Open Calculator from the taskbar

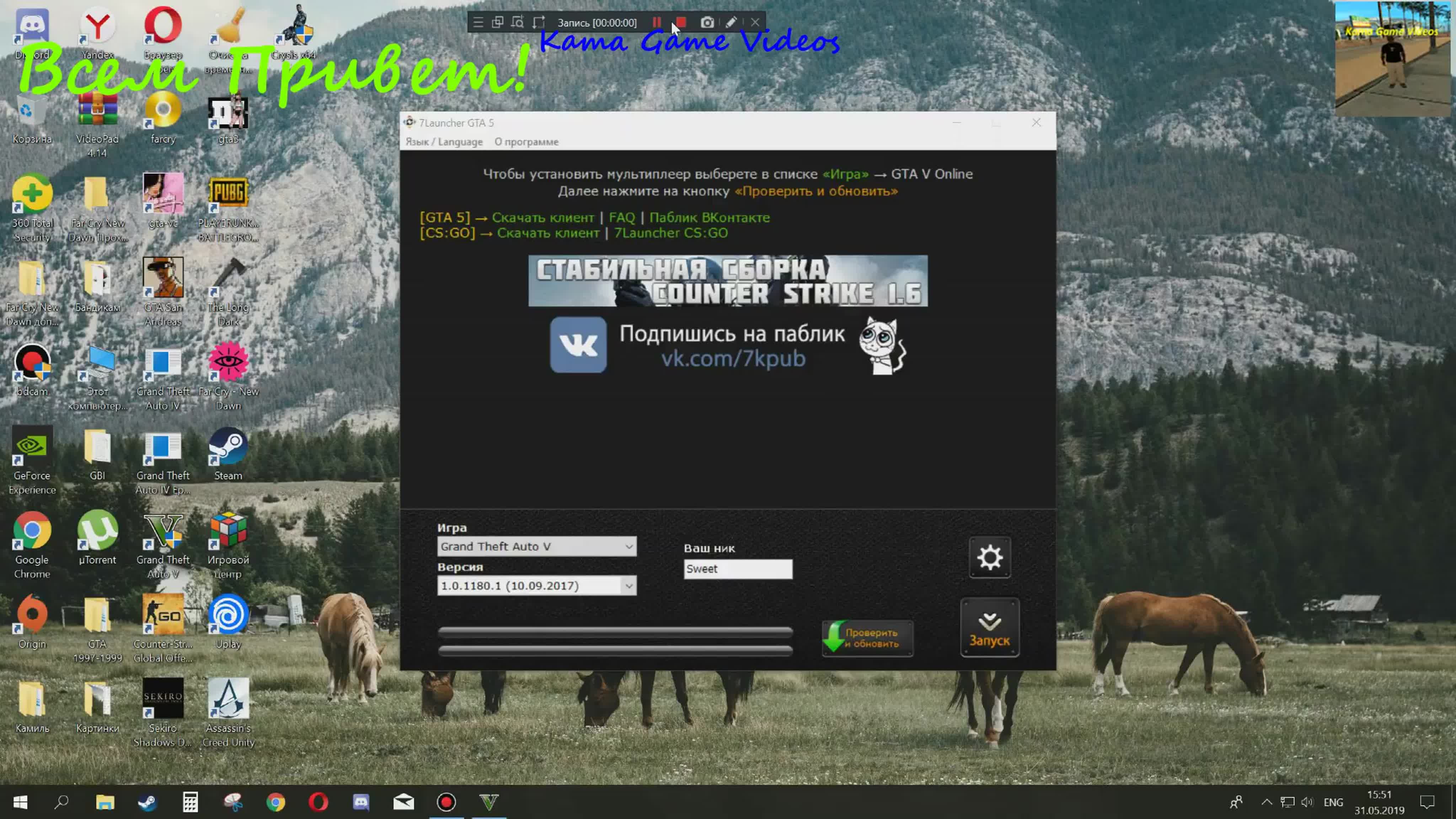pos(191,802)
